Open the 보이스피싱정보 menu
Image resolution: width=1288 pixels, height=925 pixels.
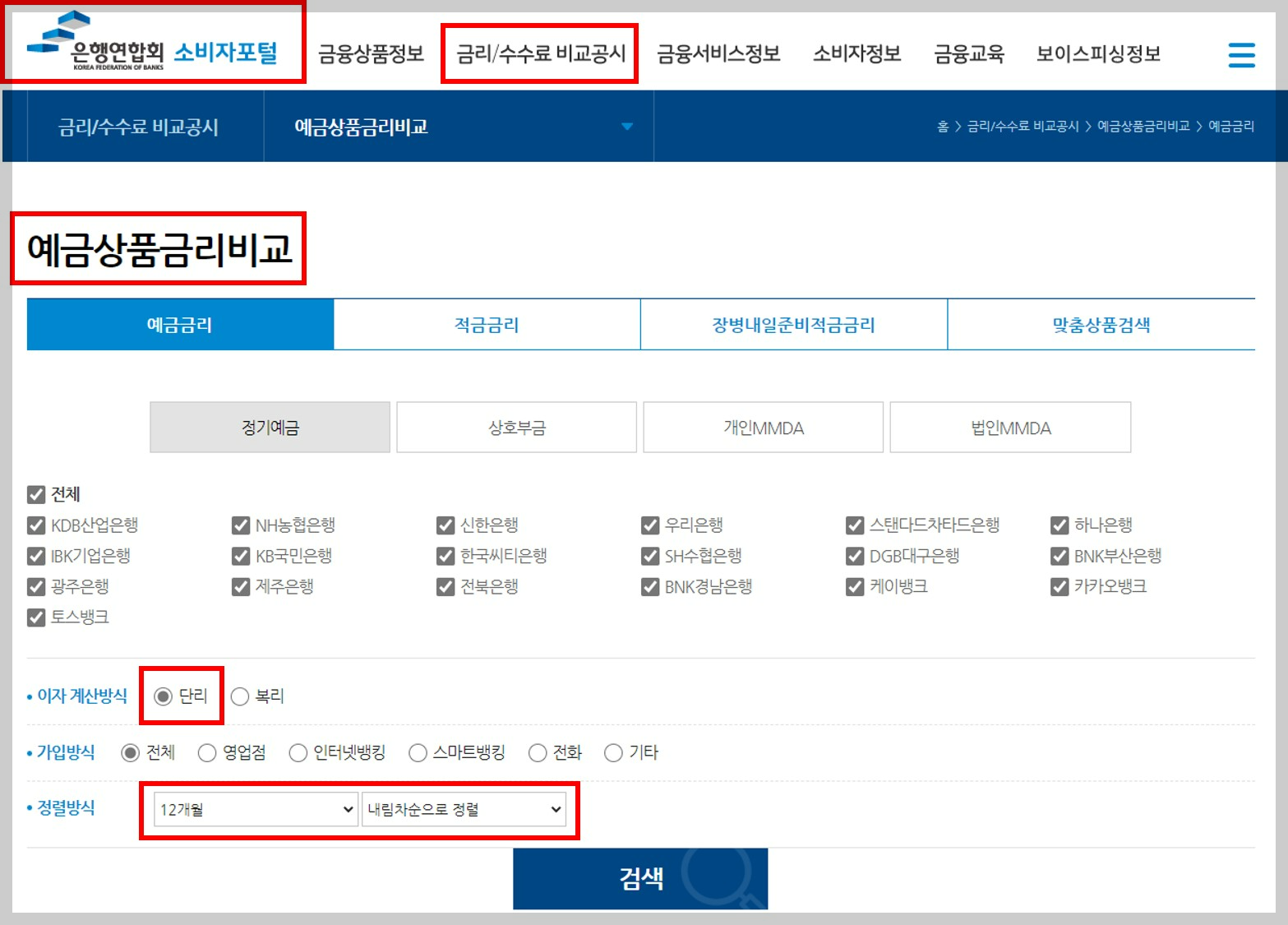(x=1098, y=54)
